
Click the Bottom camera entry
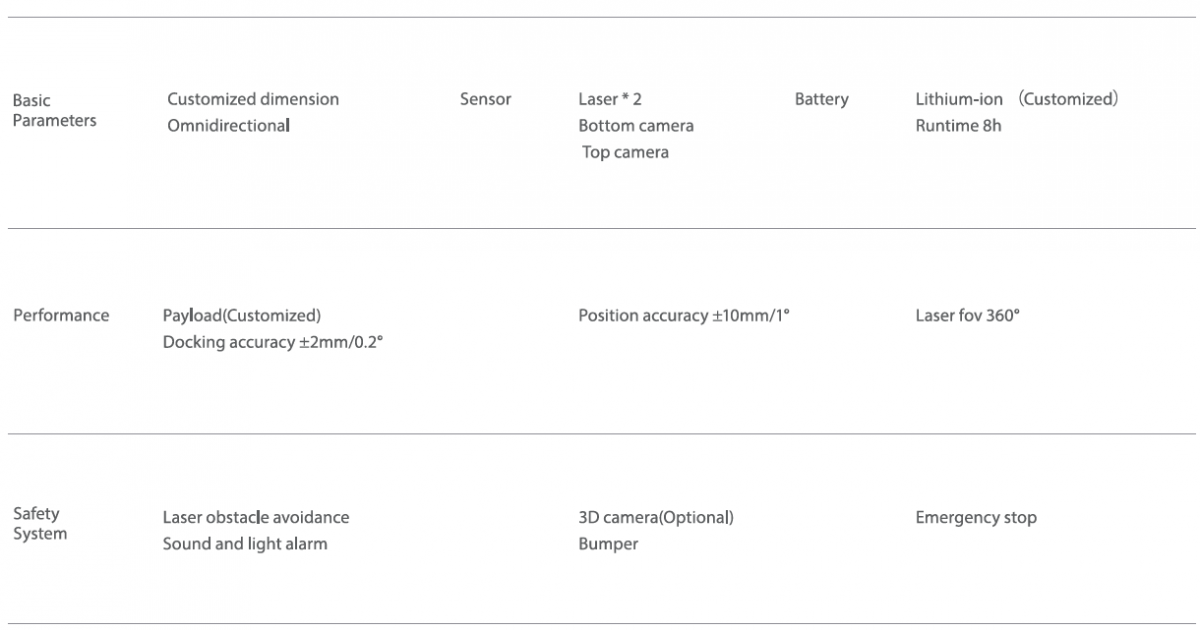coord(636,126)
